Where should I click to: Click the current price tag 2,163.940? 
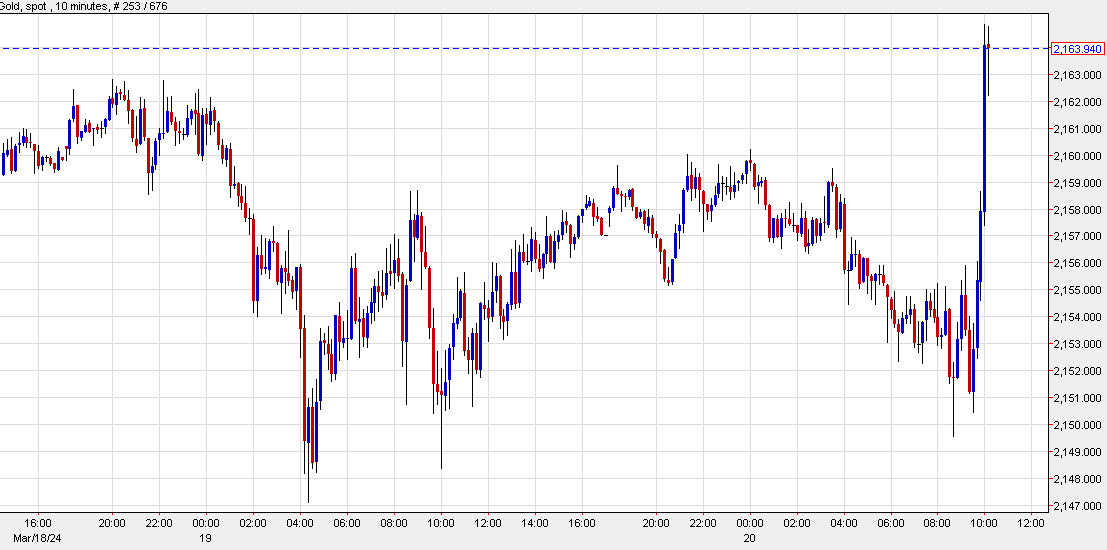click(1077, 48)
